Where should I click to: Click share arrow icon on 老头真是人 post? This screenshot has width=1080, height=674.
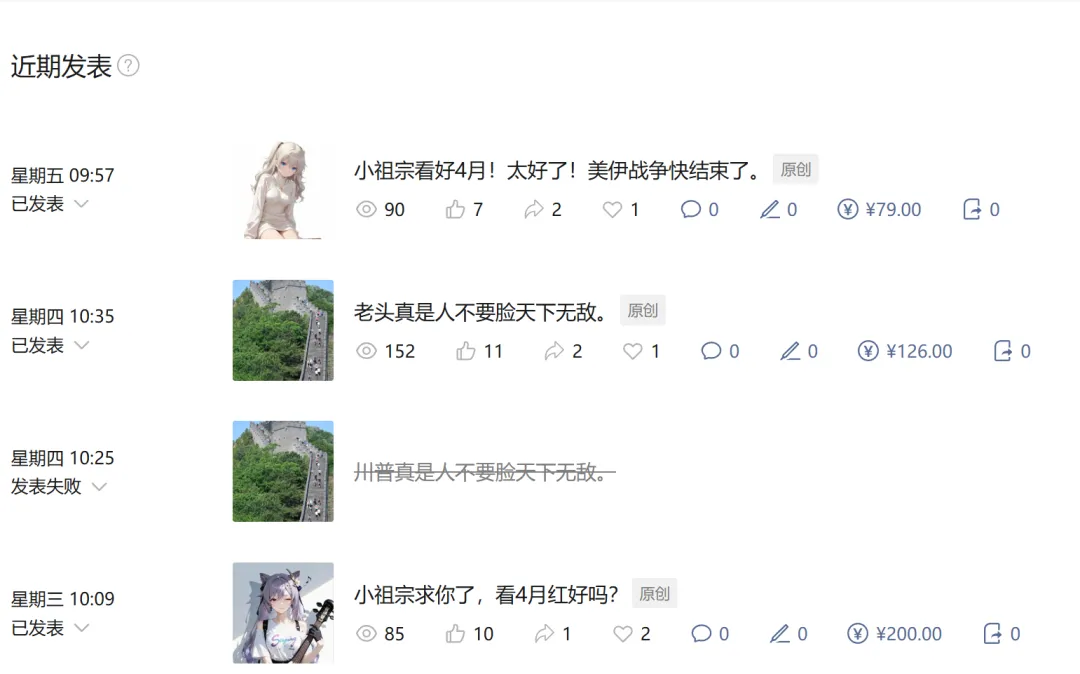[x=554, y=351]
